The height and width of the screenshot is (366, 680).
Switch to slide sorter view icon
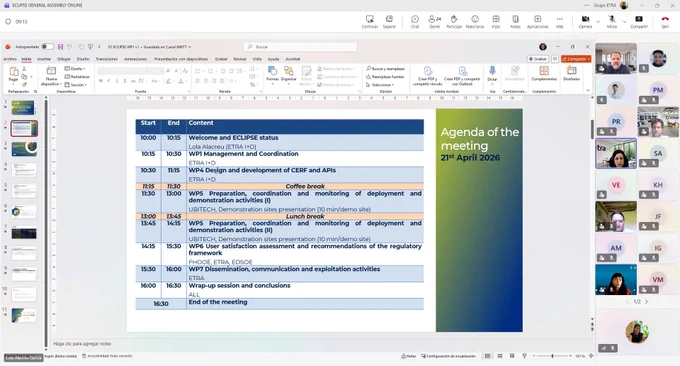tap(500, 356)
